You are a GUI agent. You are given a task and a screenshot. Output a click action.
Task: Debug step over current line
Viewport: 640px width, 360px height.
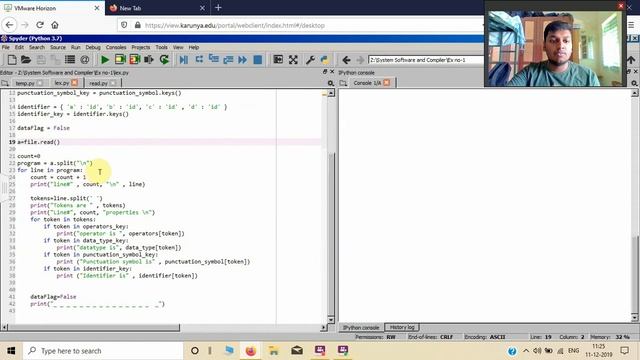199,60
